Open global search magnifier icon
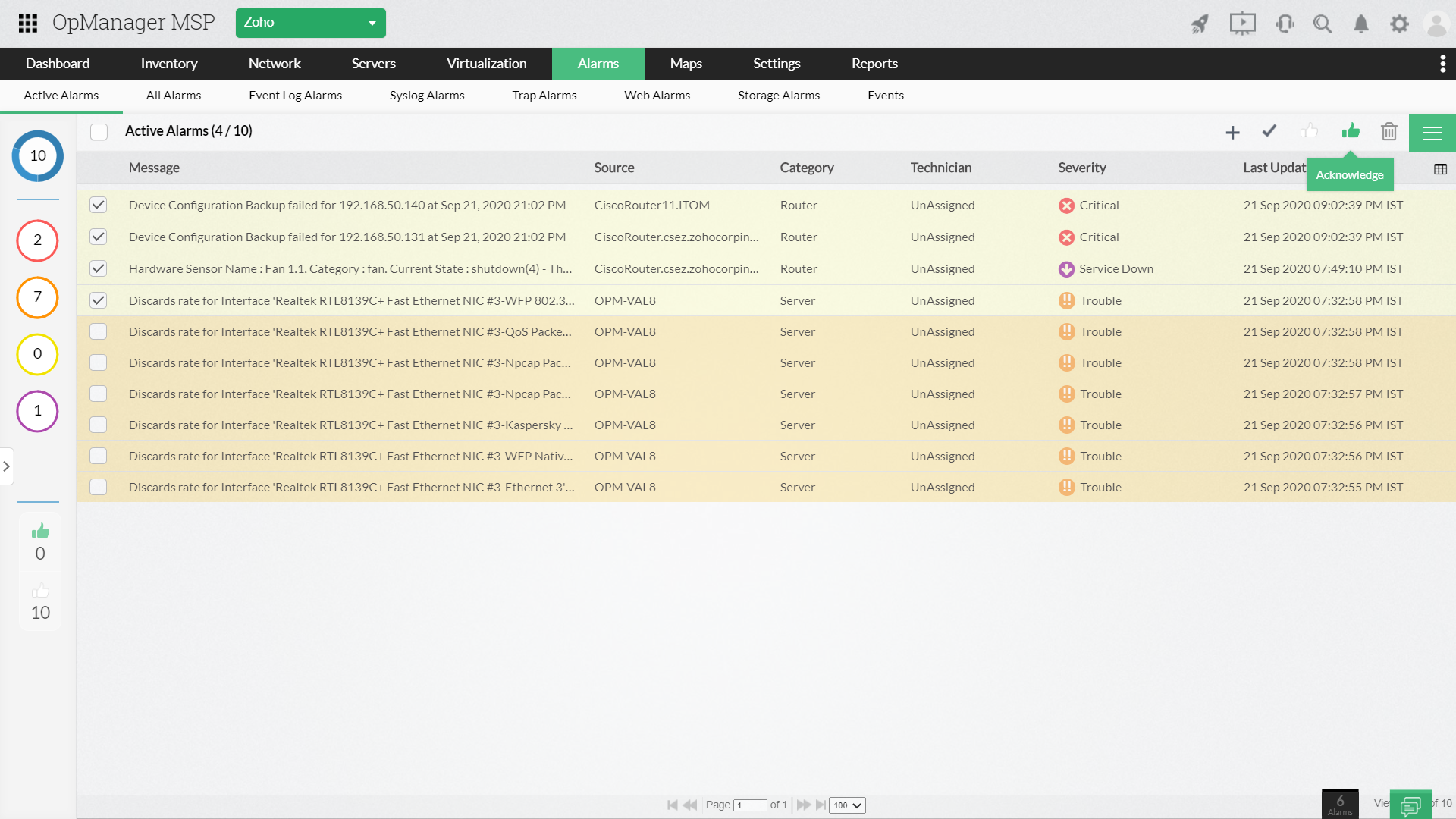This screenshot has height=819, width=1456. [1323, 24]
